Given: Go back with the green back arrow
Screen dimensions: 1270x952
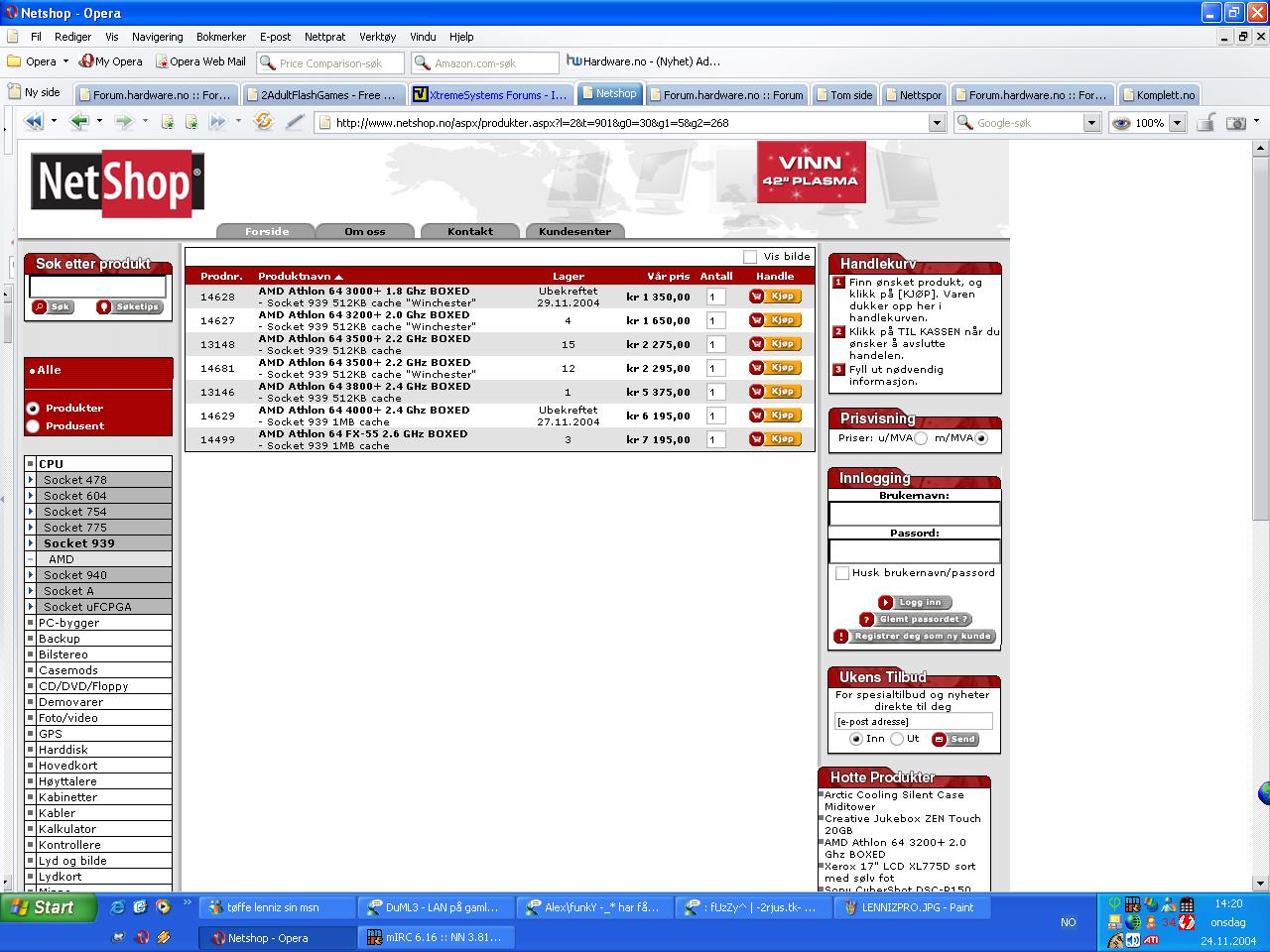Looking at the screenshot, I should 78,122.
